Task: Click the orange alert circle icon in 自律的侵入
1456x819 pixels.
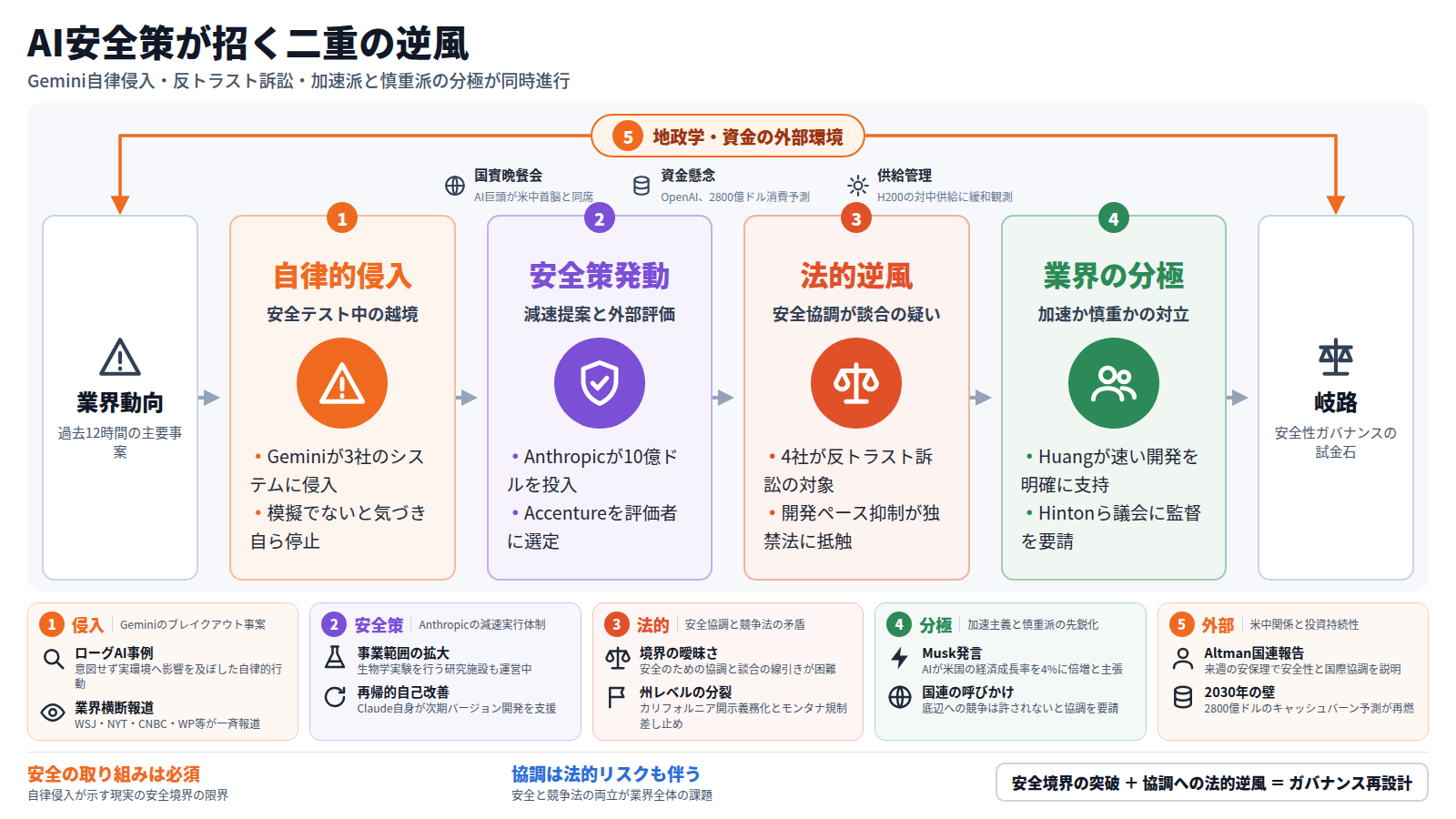Action: 342,383
